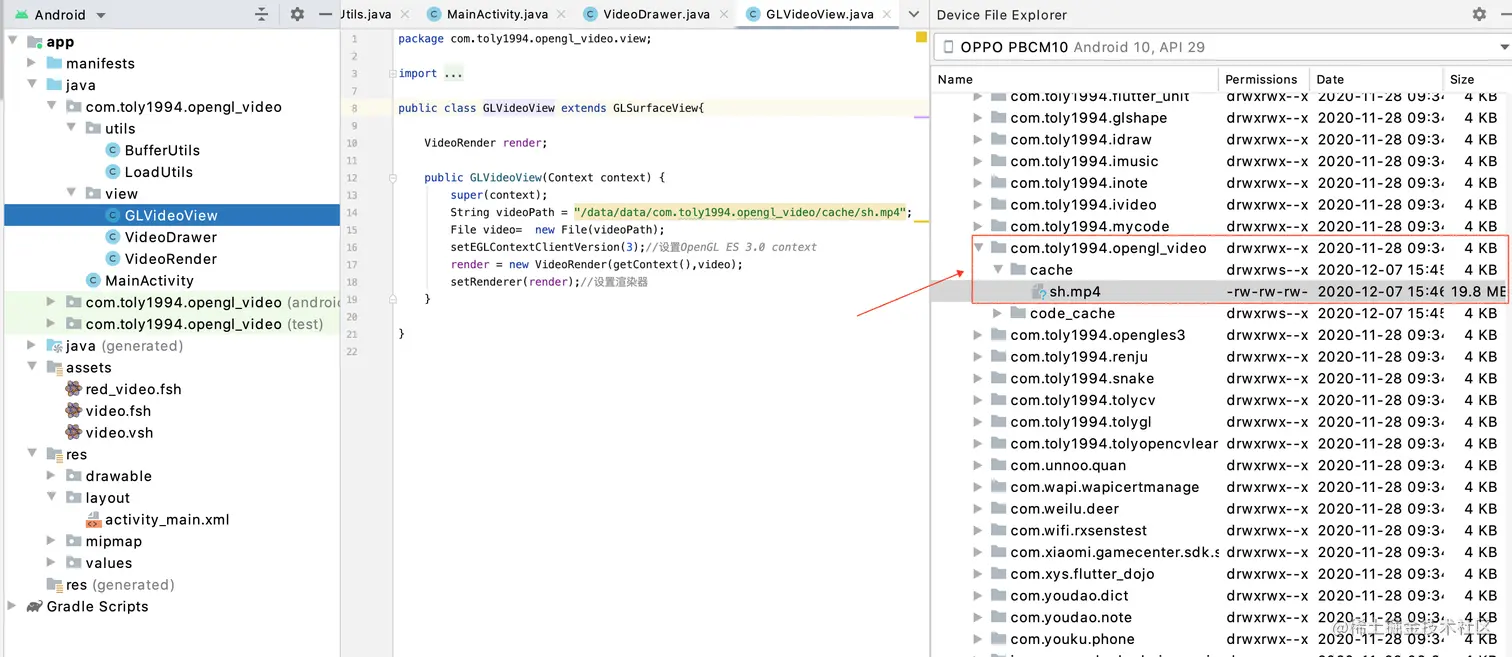Click the VideoRender class icon

pyautogui.click(x=113, y=259)
